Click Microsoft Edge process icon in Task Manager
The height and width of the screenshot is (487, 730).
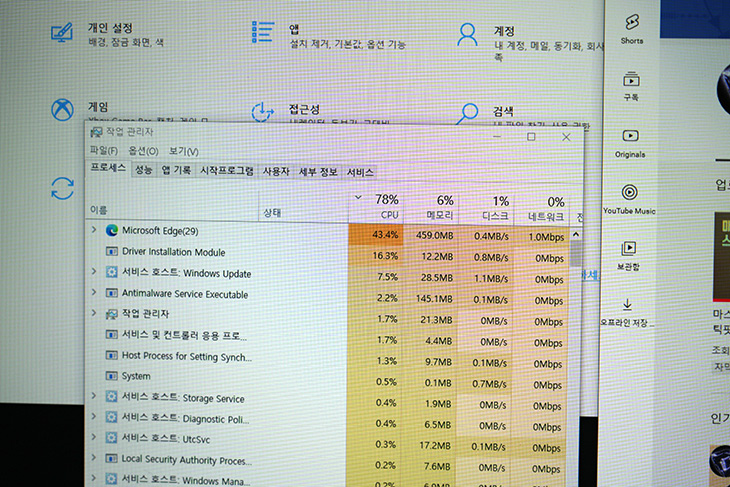point(112,230)
